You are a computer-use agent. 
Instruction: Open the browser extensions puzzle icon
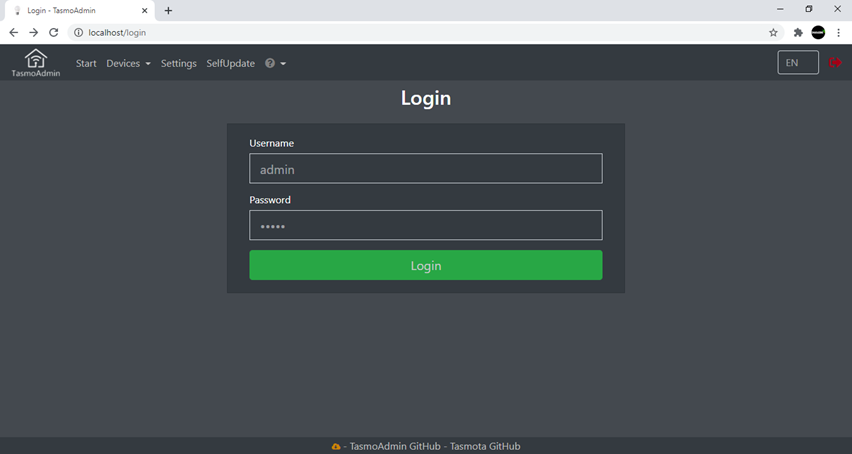point(798,33)
